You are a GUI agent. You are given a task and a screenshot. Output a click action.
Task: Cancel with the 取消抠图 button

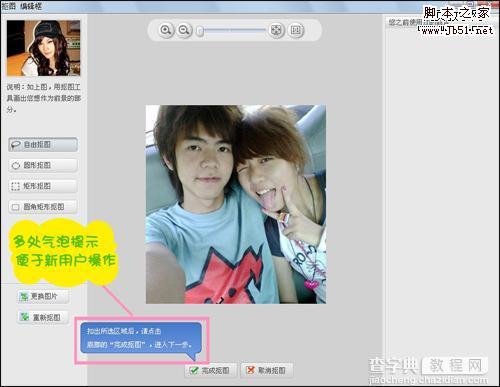tap(267, 370)
